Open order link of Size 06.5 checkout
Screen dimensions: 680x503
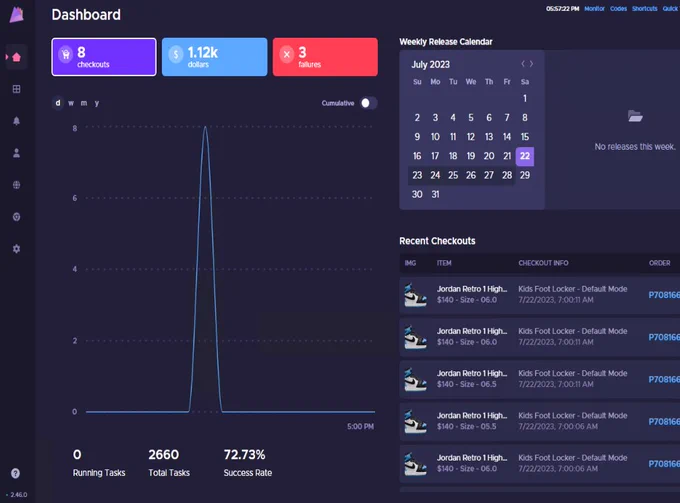pos(664,379)
